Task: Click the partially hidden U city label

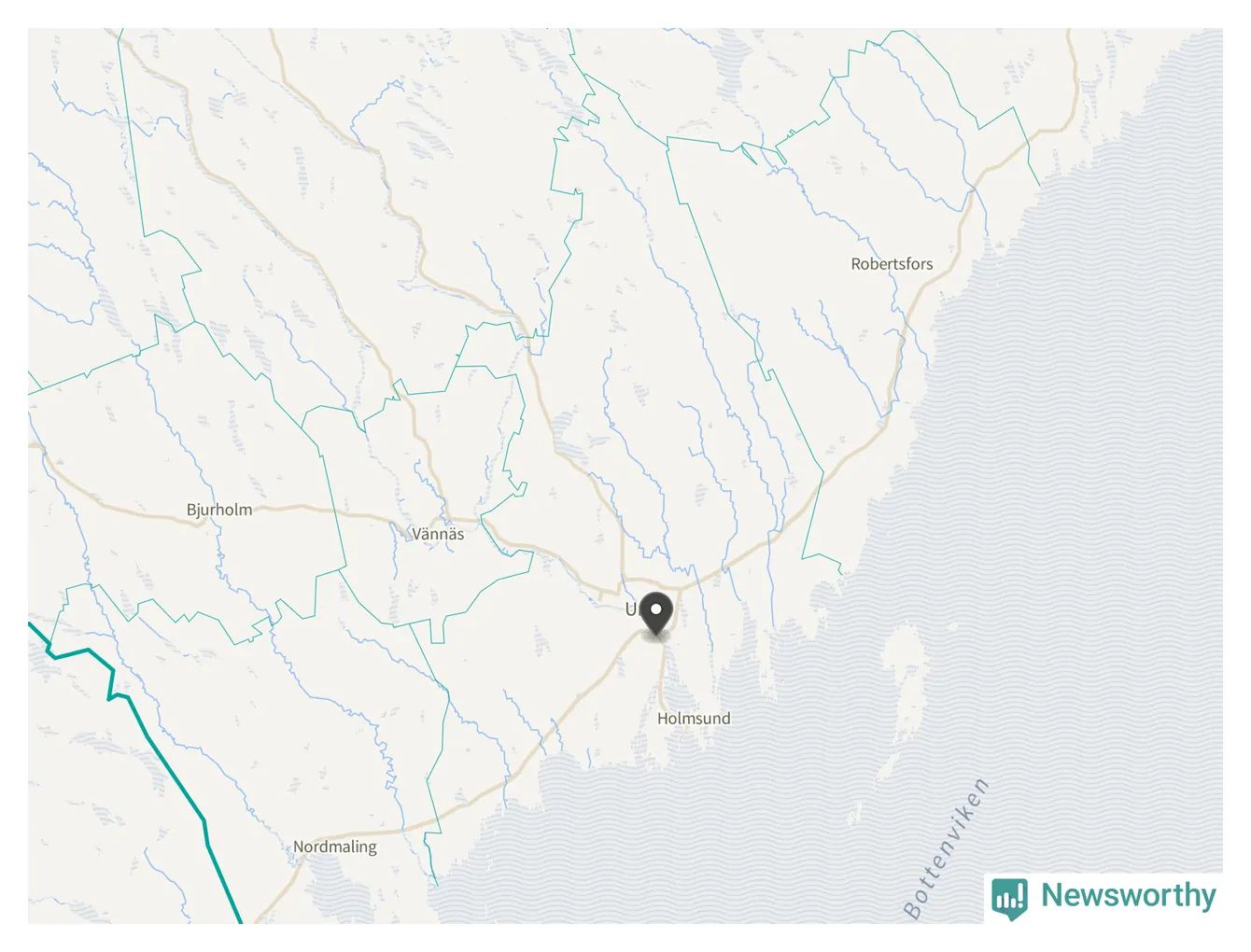Action: (x=631, y=609)
